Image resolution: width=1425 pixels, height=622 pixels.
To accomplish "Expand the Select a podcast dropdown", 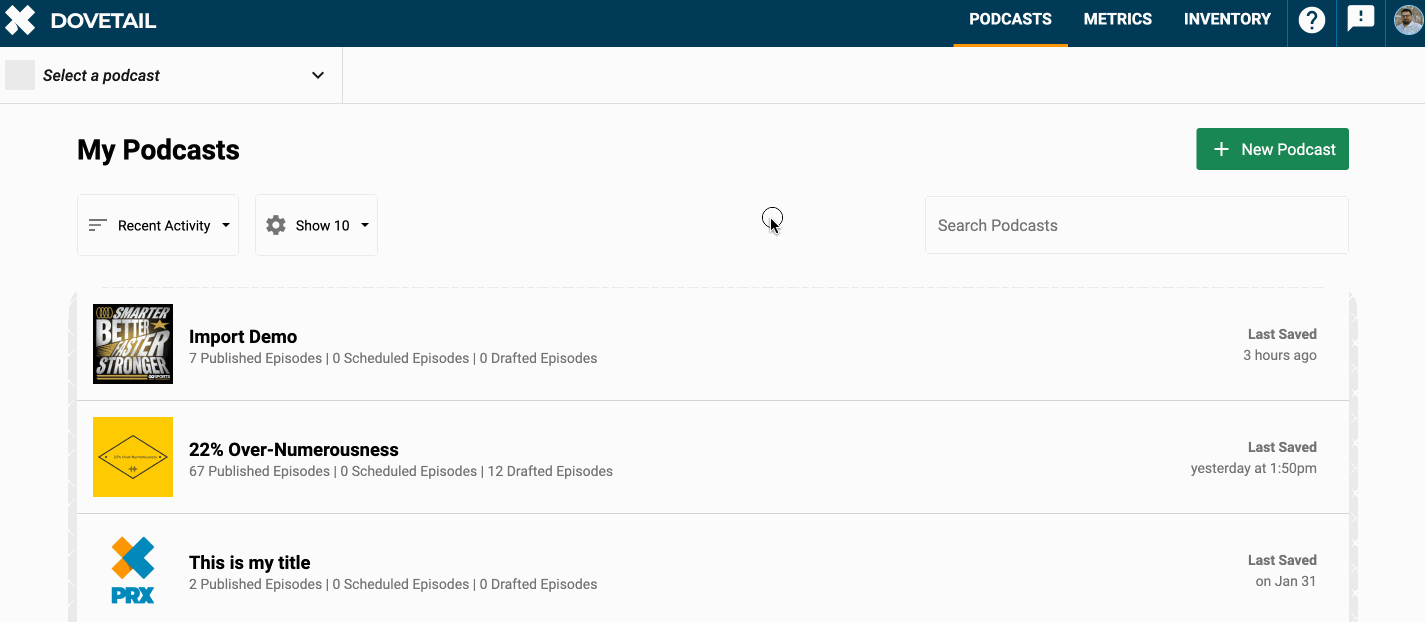I will point(318,75).
